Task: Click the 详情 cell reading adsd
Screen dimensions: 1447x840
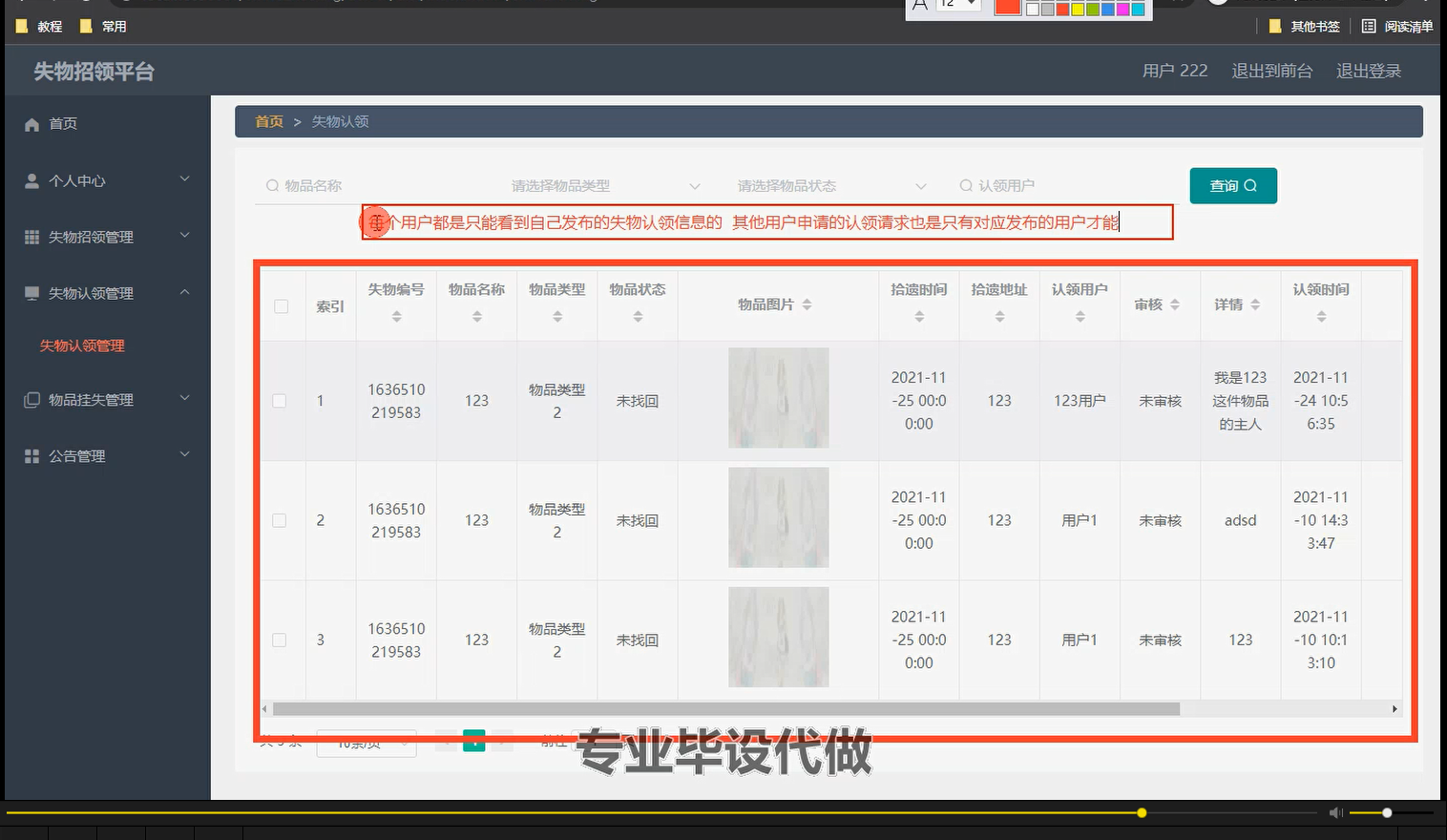Action: (x=1240, y=520)
